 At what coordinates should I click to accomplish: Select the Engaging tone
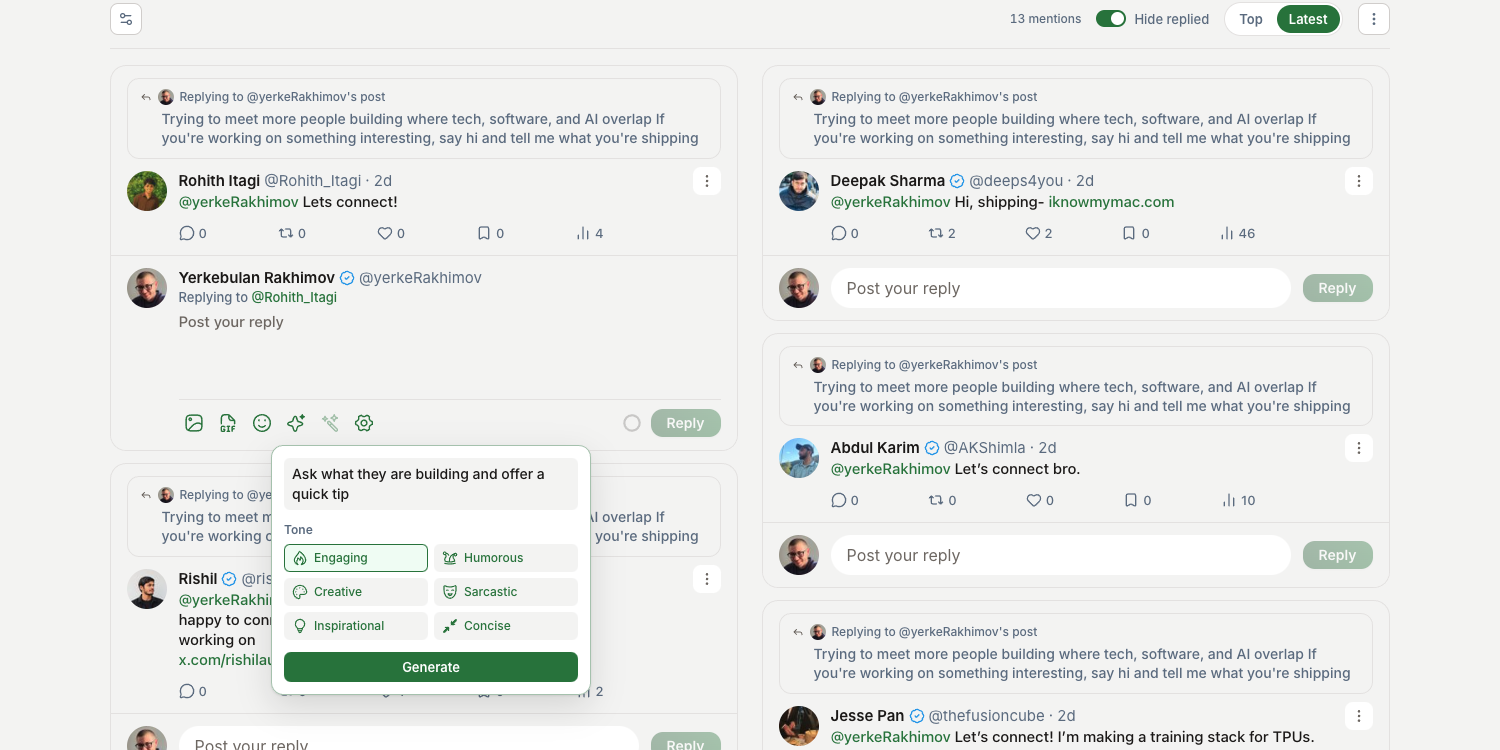356,558
